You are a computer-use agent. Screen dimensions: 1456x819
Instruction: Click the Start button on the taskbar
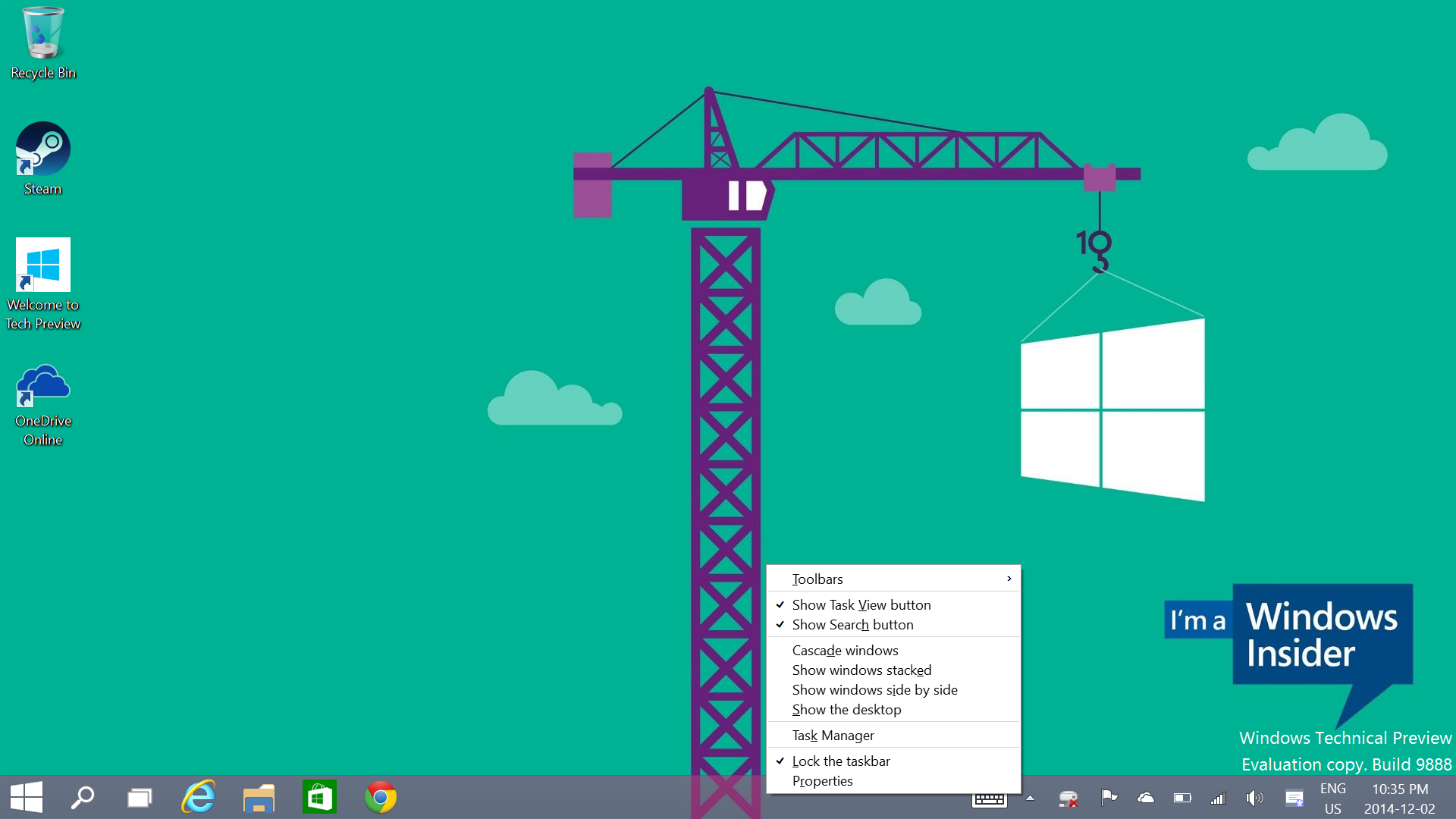coord(27,797)
